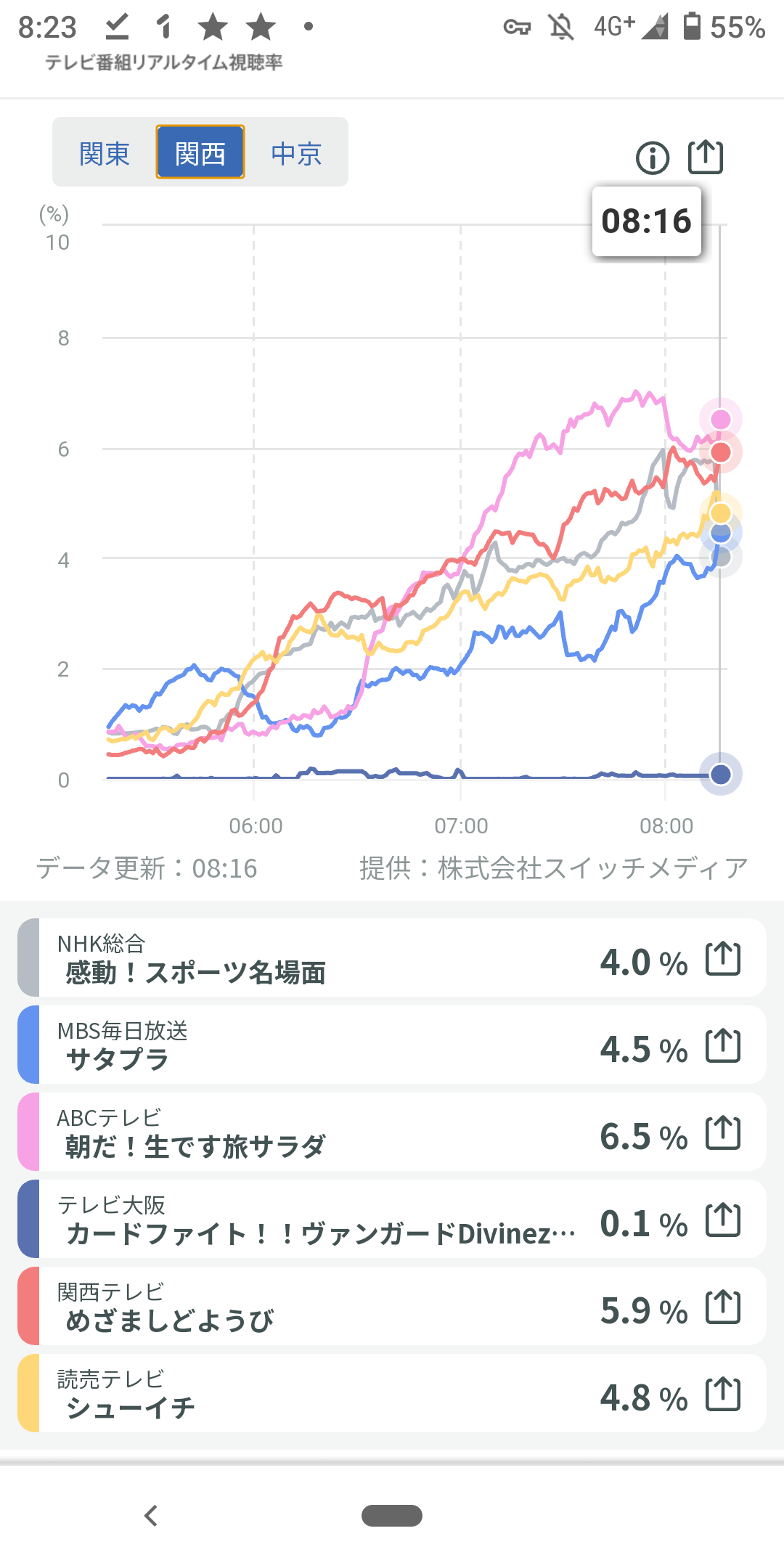Tap the 08:16 time tooltip
This screenshot has height=1568, width=784.
[x=646, y=221]
